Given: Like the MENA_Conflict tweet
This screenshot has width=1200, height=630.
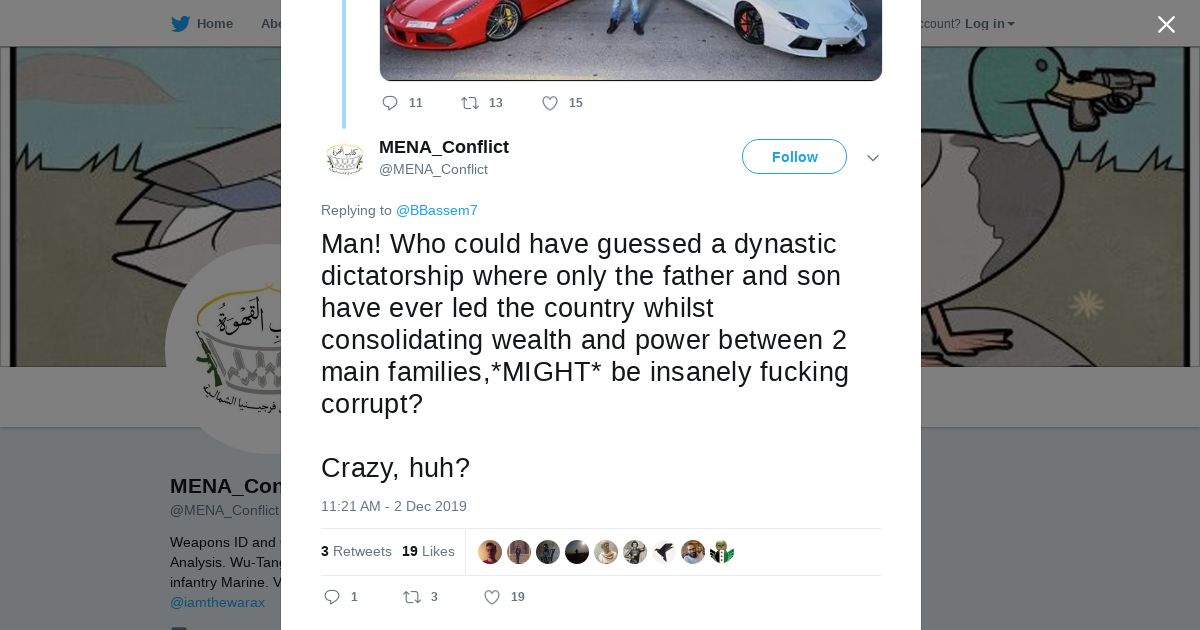Looking at the screenshot, I should coord(492,597).
